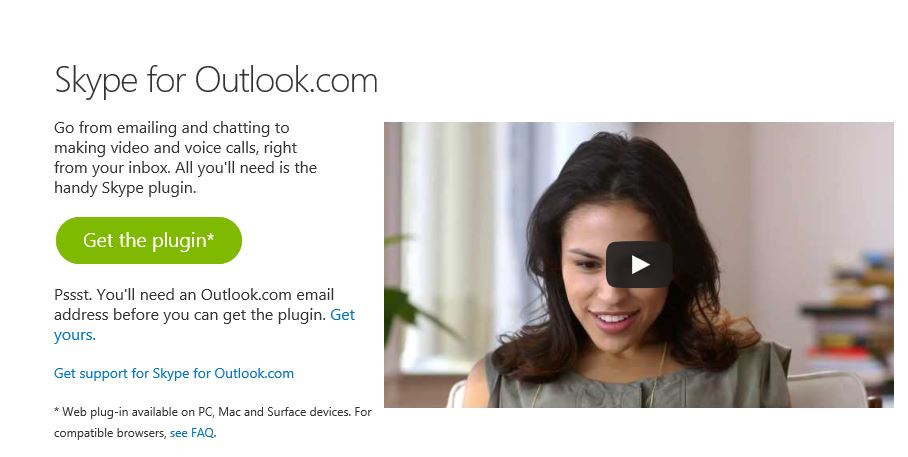This screenshot has height=457, width=908.
Task: Click the 'handy Skype plugin.' text line
Action: [x=125, y=188]
